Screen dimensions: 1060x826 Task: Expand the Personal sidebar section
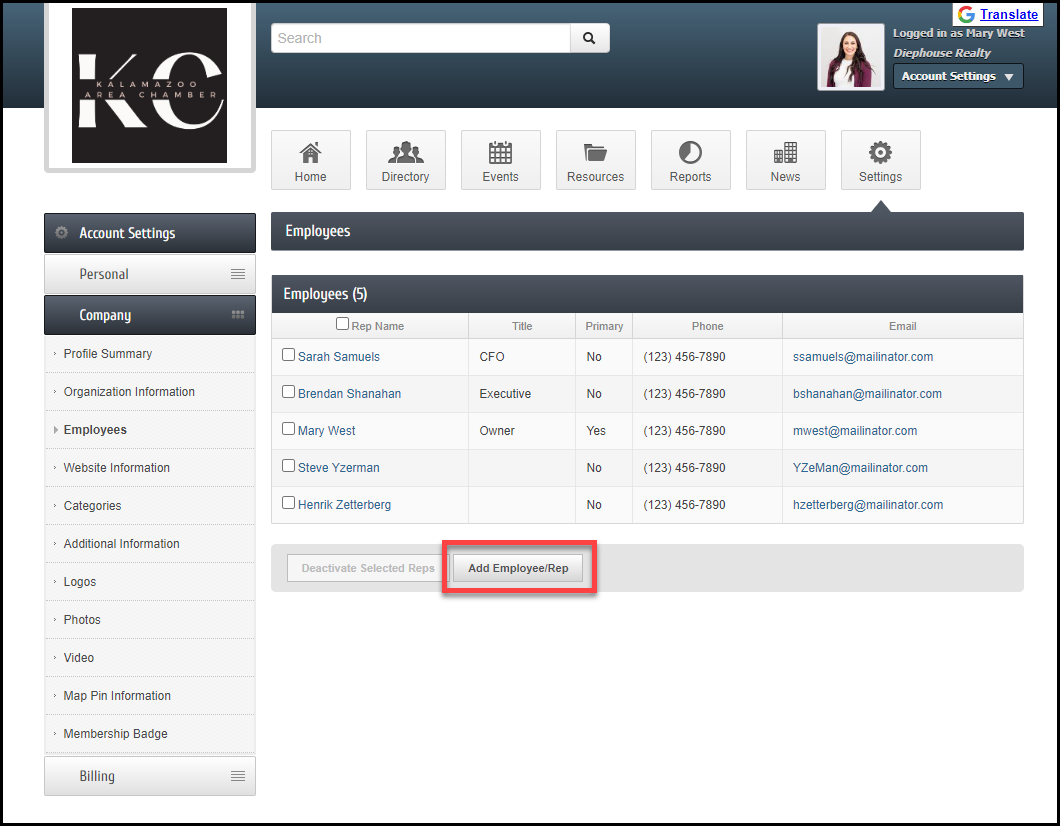pos(150,274)
